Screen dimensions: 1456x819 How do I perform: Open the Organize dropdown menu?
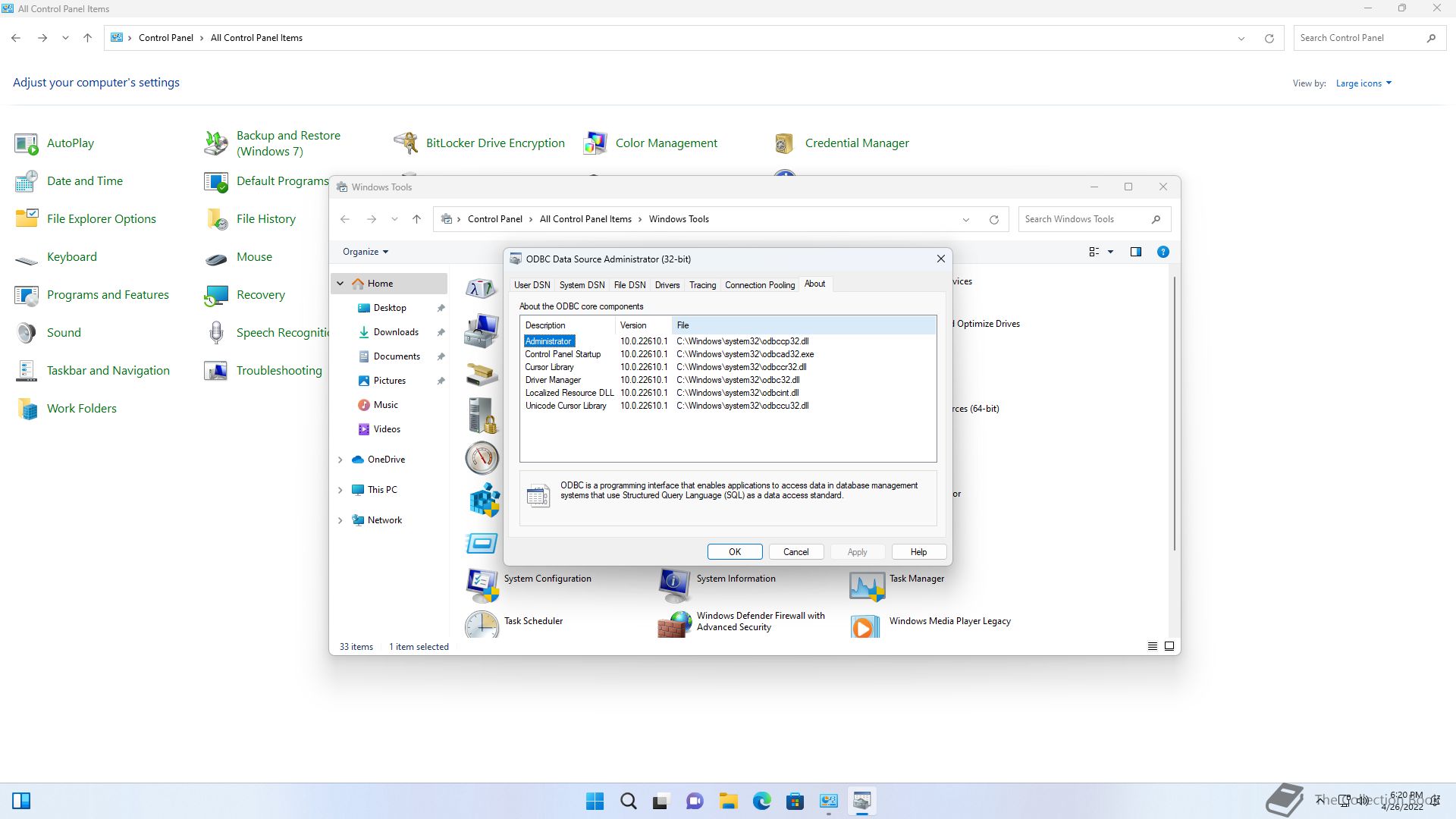pyautogui.click(x=365, y=252)
